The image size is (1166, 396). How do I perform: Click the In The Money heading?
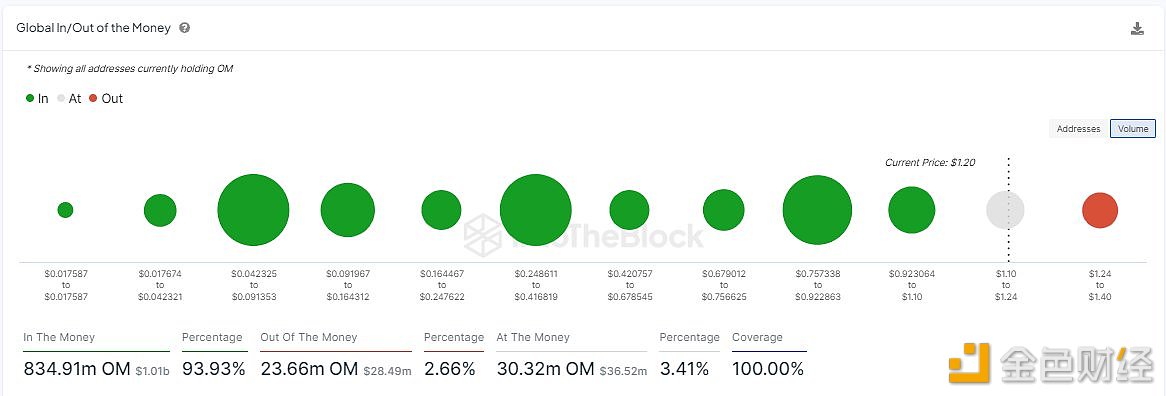point(59,337)
